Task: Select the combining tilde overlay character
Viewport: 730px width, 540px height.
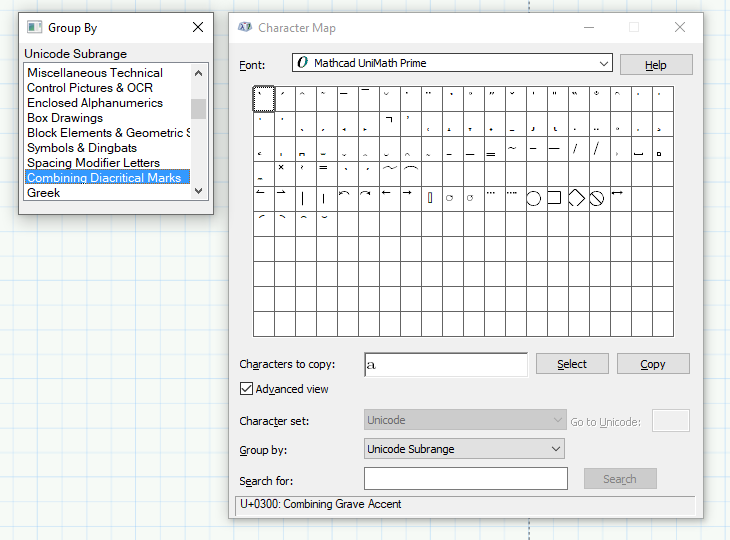Action: [x=516, y=149]
